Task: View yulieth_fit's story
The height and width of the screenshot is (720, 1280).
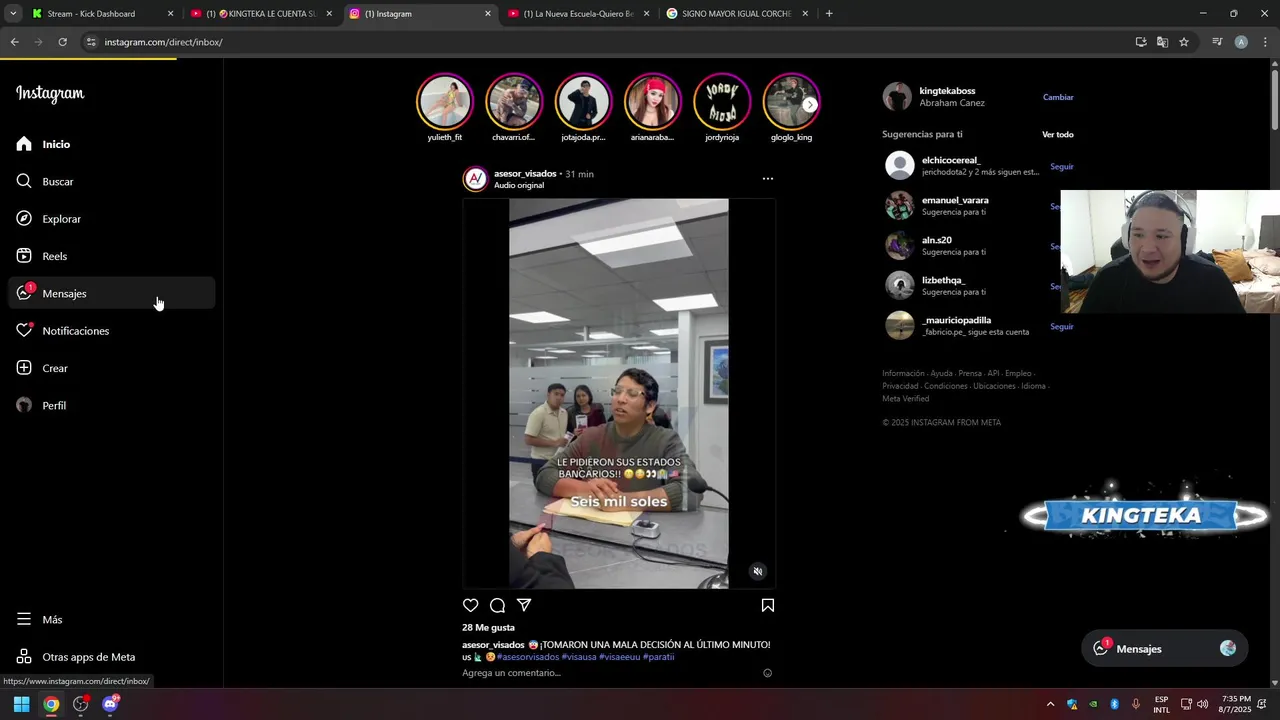Action: point(444,101)
